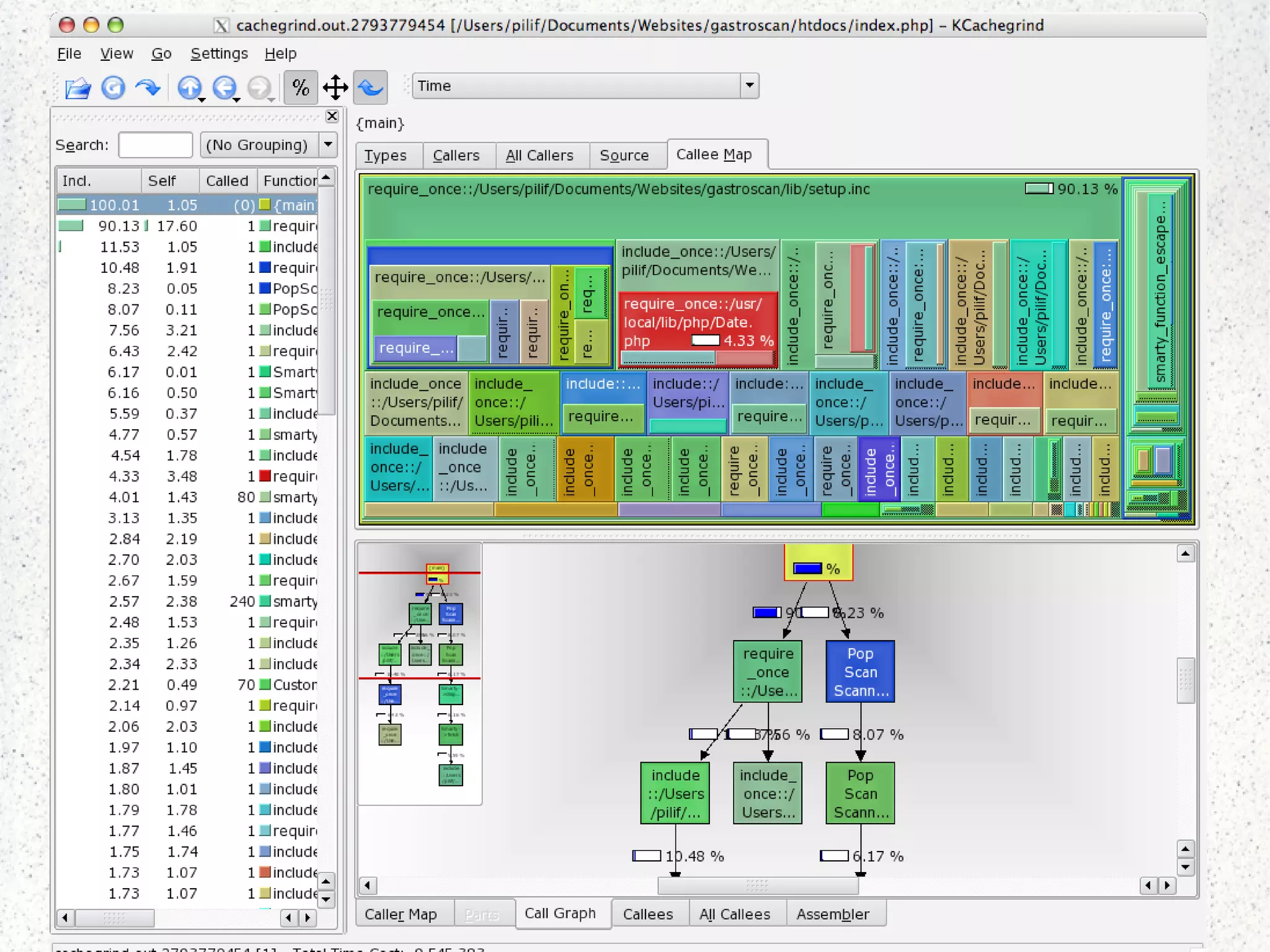Image resolution: width=1270 pixels, height=952 pixels.
Task: Click the blue curved-arrow toolbar icon
Action: 148,87
